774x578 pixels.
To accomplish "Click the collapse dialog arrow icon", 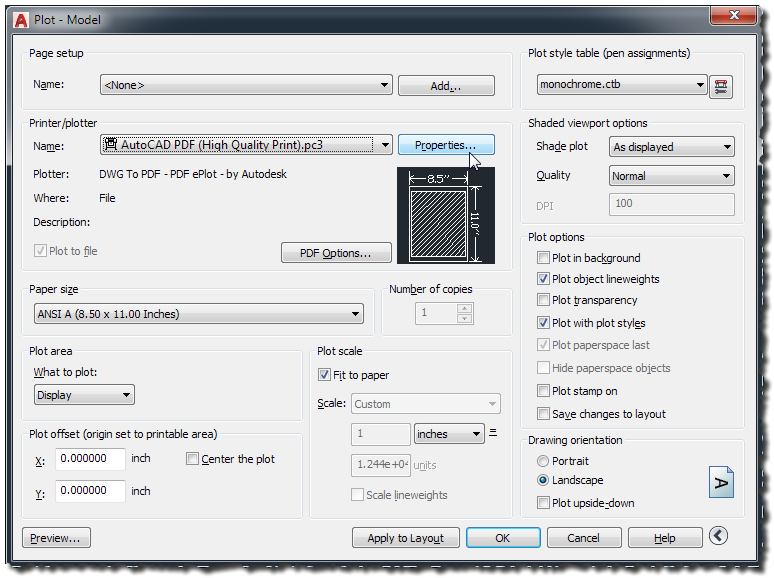I will pos(718,536).
